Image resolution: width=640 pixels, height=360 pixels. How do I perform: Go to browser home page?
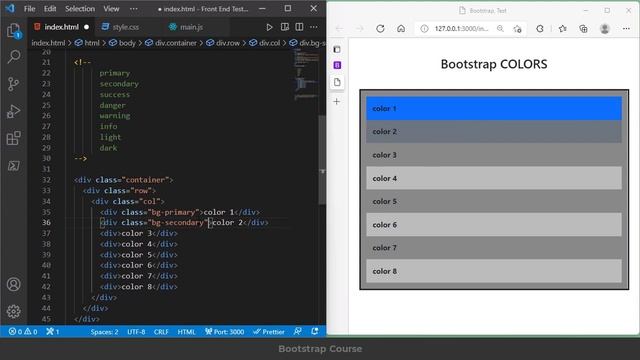pyautogui.click(x=401, y=29)
